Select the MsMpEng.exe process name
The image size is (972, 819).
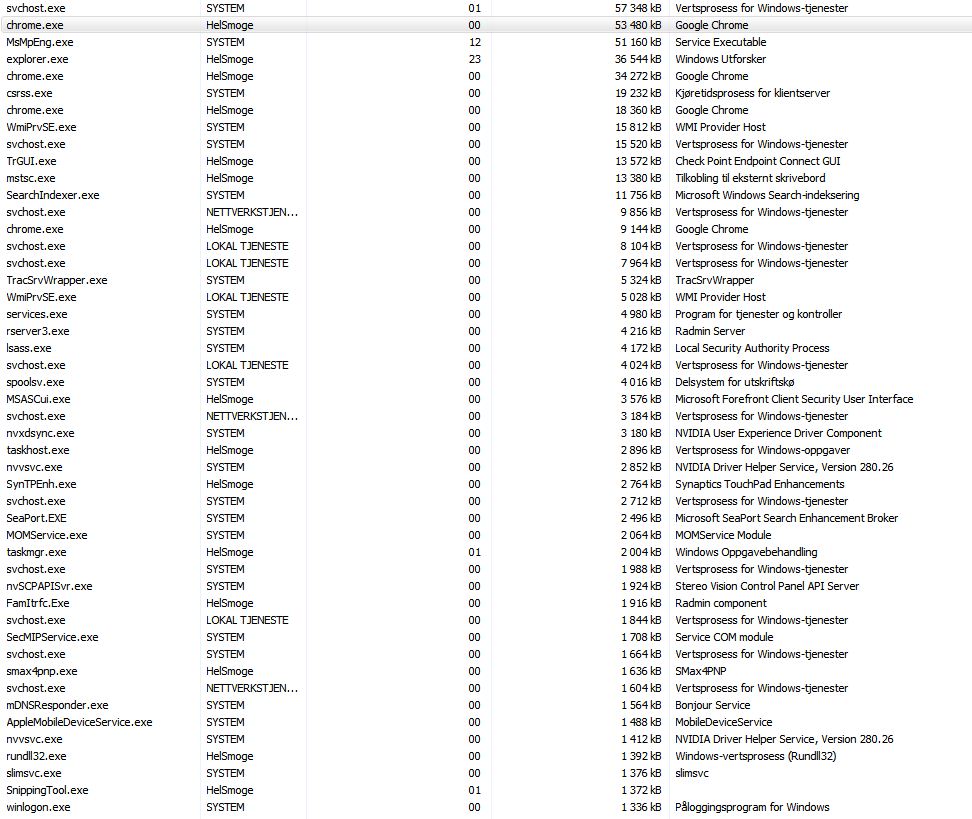(x=40, y=42)
